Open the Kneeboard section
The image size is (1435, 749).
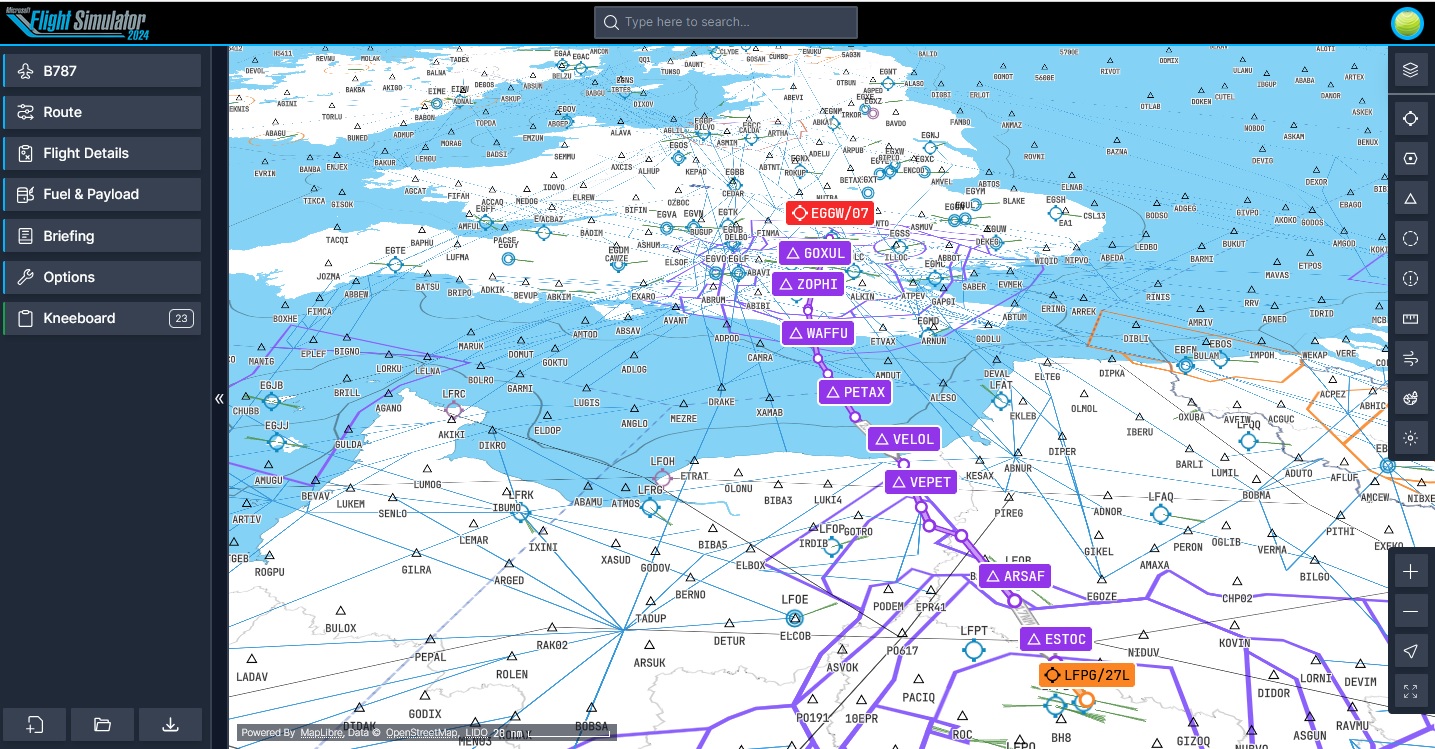(x=102, y=318)
